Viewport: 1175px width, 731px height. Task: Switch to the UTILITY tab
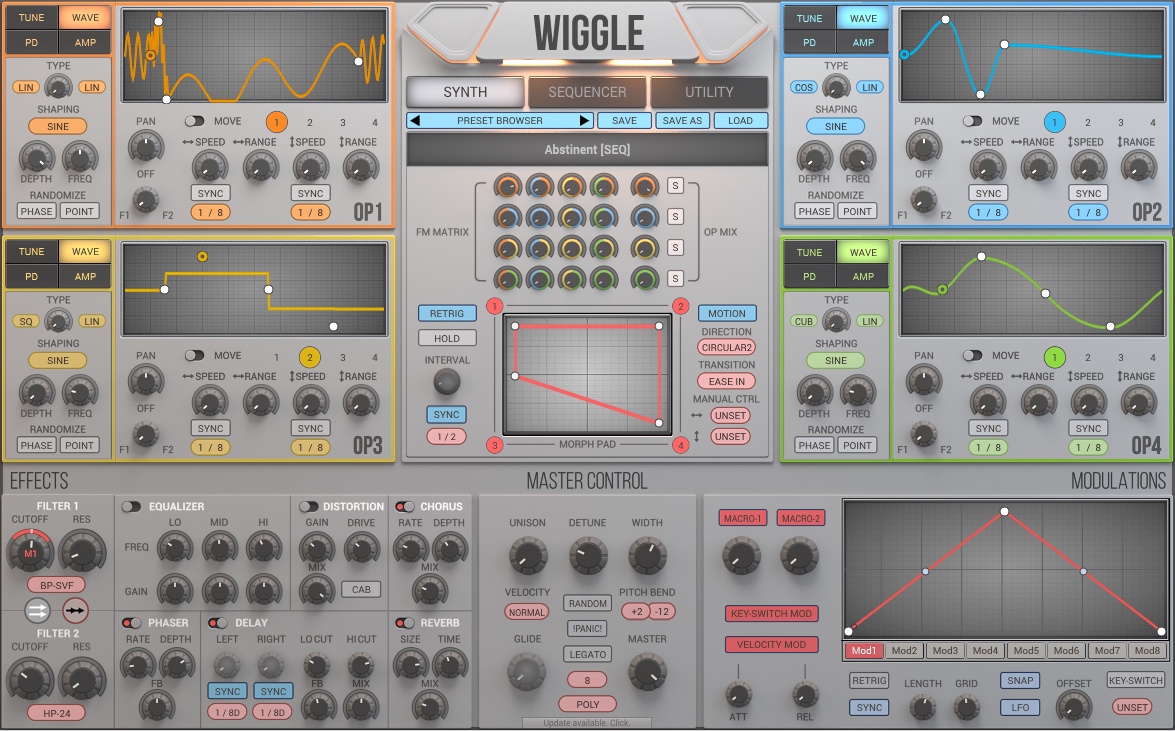pos(709,92)
